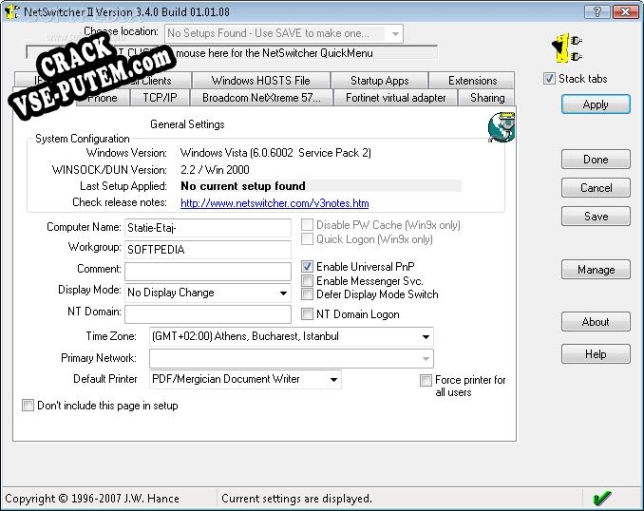Screen dimensions: 644x511
Task: Click the Workgroup input field
Action: point(208,249)
